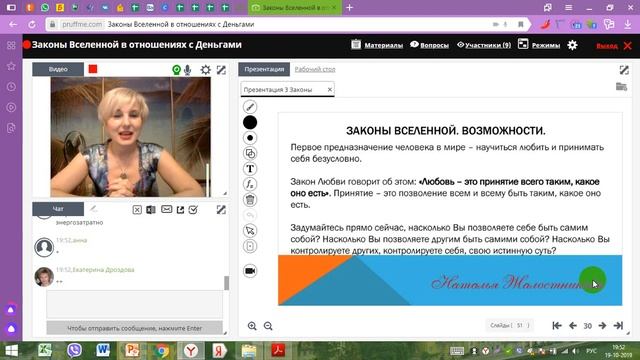The width and height of the screenshot is (640, 360).
Task: Click the chat pencil edit icon
Action: click(93, 209)
